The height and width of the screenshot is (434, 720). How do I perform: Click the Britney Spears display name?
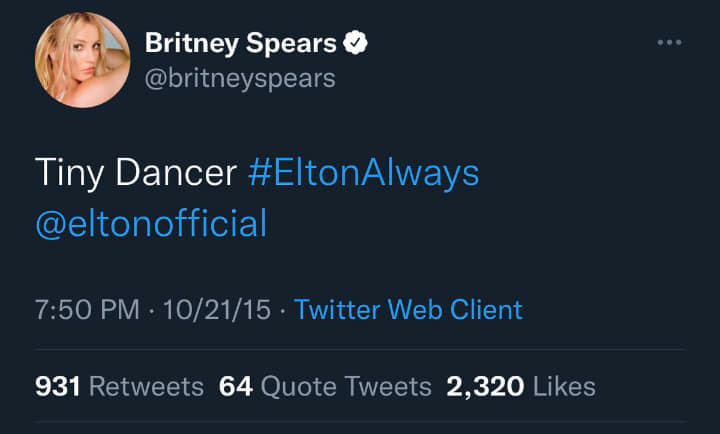tap(241, 43)
